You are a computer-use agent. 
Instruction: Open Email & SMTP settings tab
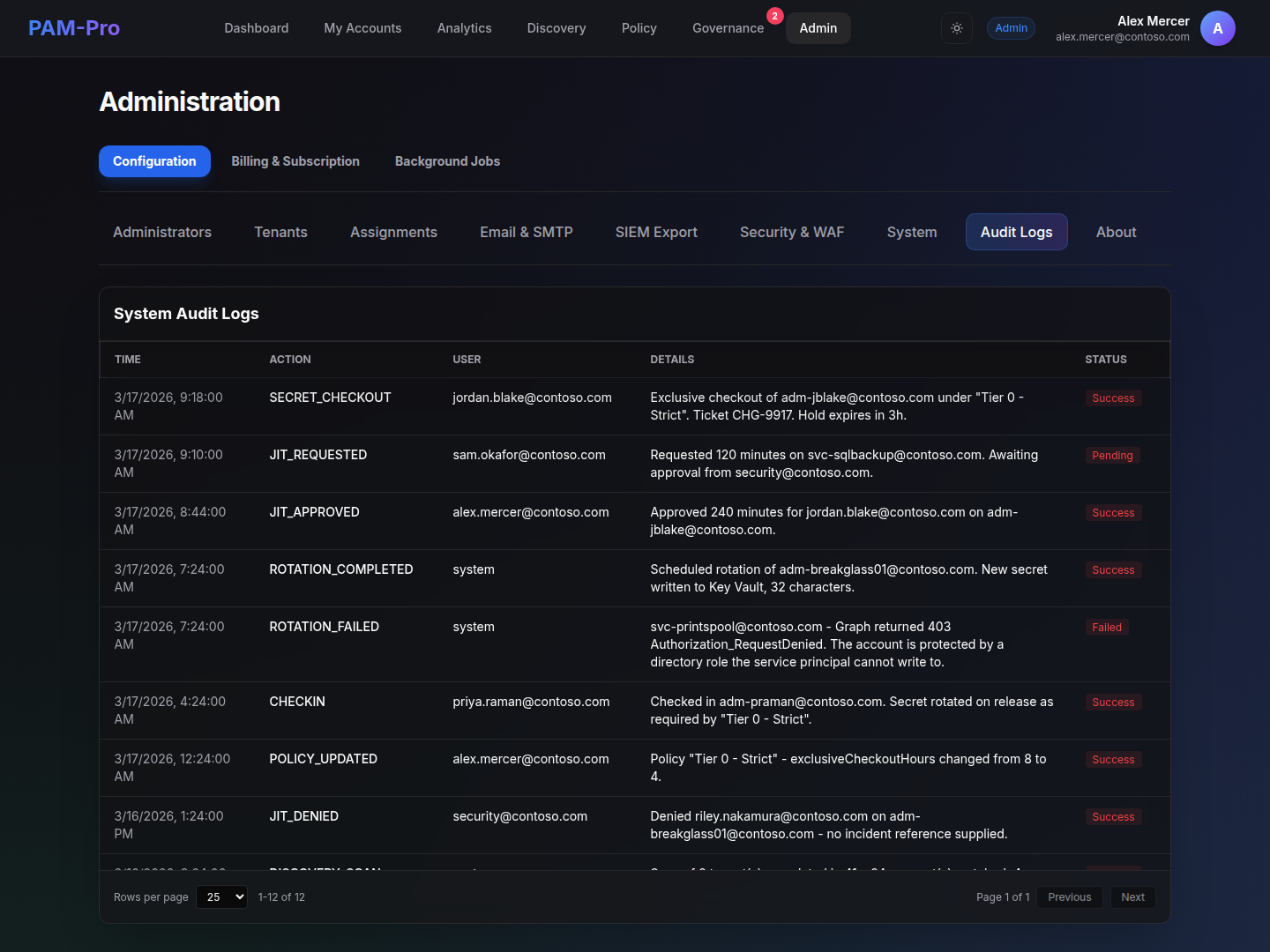click(x=527, y=232)
